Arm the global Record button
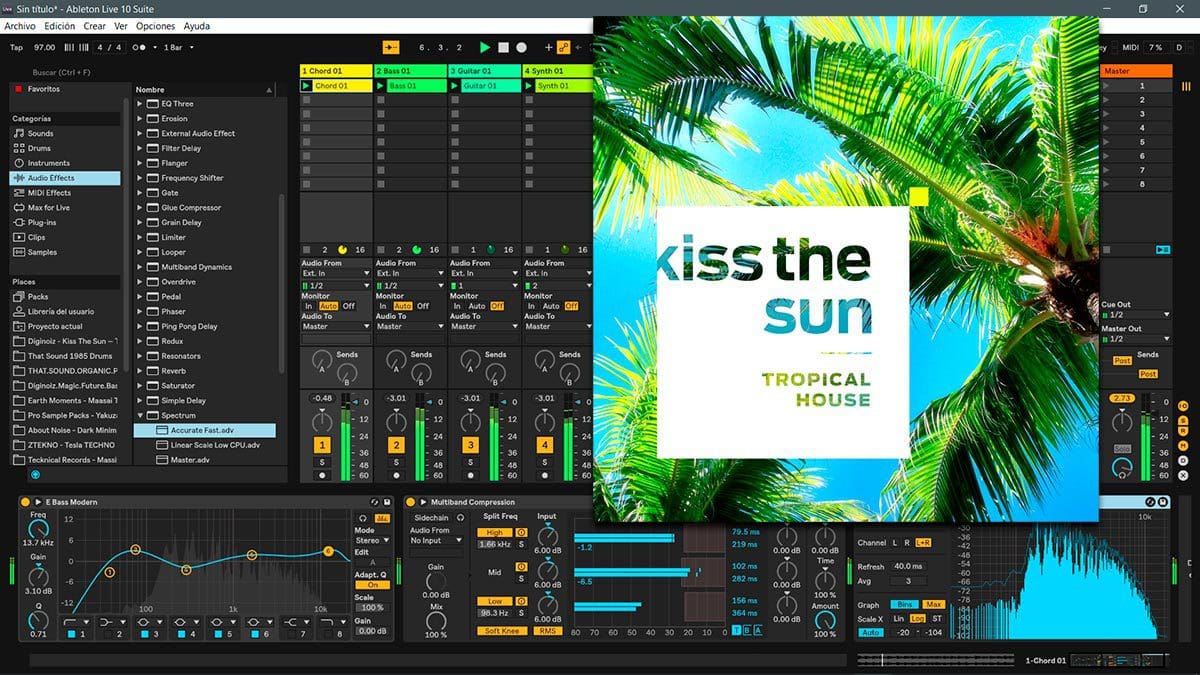Screen dimensions: 1200x675 (x=521, y=47)
